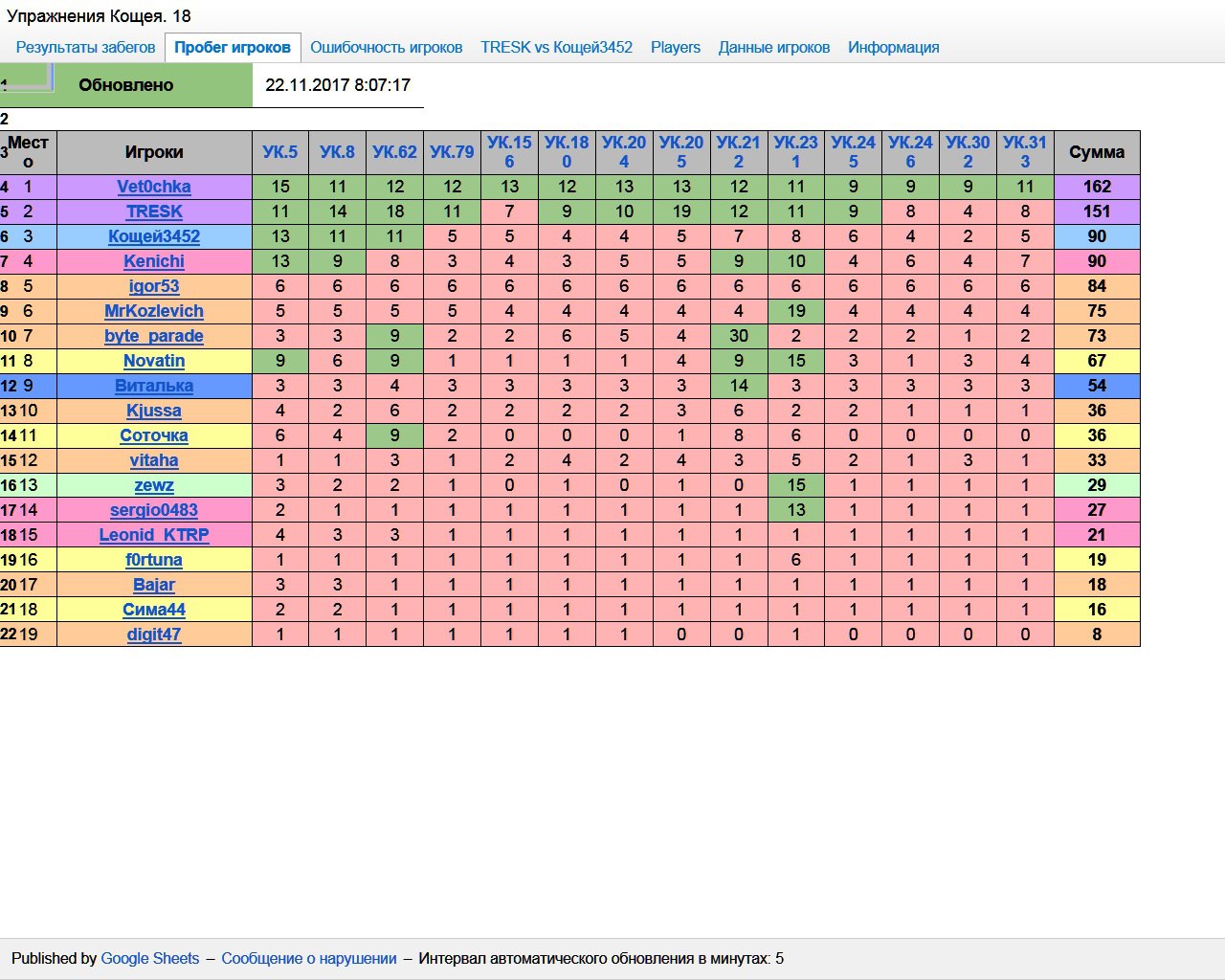Open the sergio0483 player link
This screenshot has height=980, width=1225.
click(x=154, y=510)
